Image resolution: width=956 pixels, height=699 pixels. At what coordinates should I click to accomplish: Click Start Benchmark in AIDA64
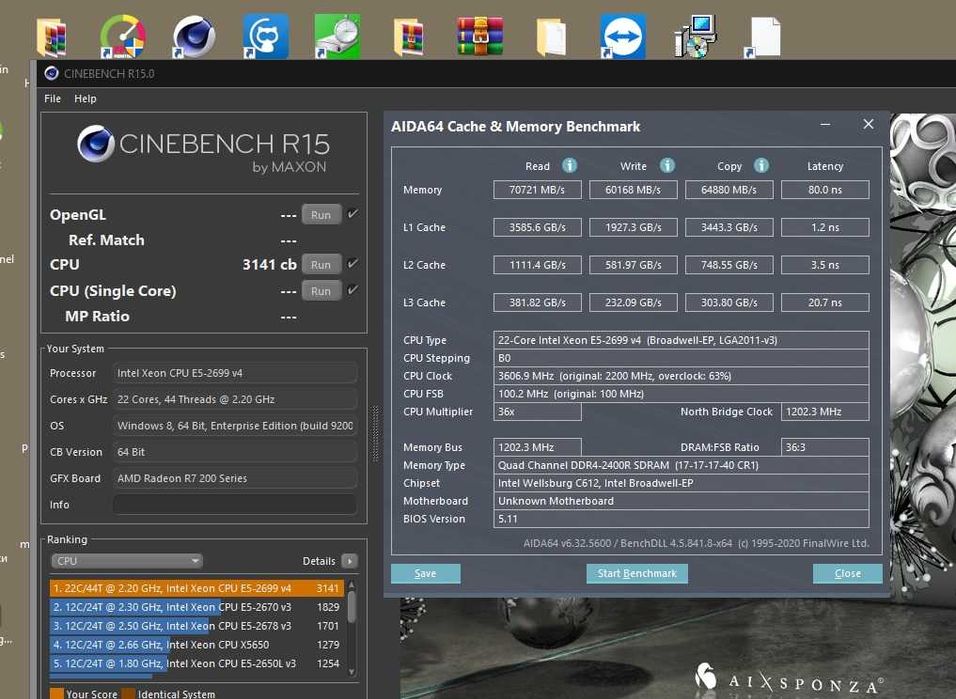tap(637, 573)
